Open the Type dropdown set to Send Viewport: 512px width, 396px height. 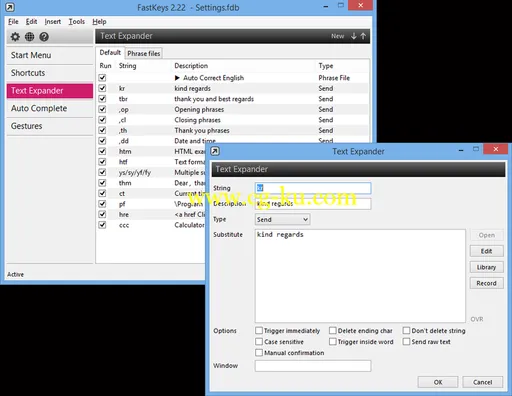(282, 219)
